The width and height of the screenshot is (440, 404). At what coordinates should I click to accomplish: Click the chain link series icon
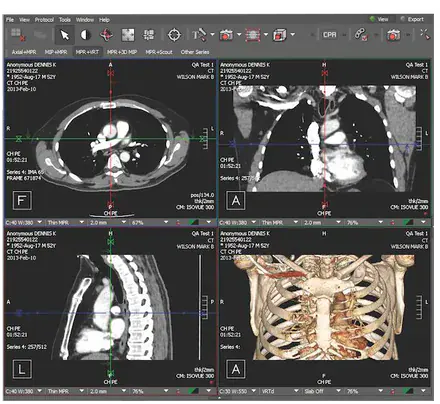(361, 35)
